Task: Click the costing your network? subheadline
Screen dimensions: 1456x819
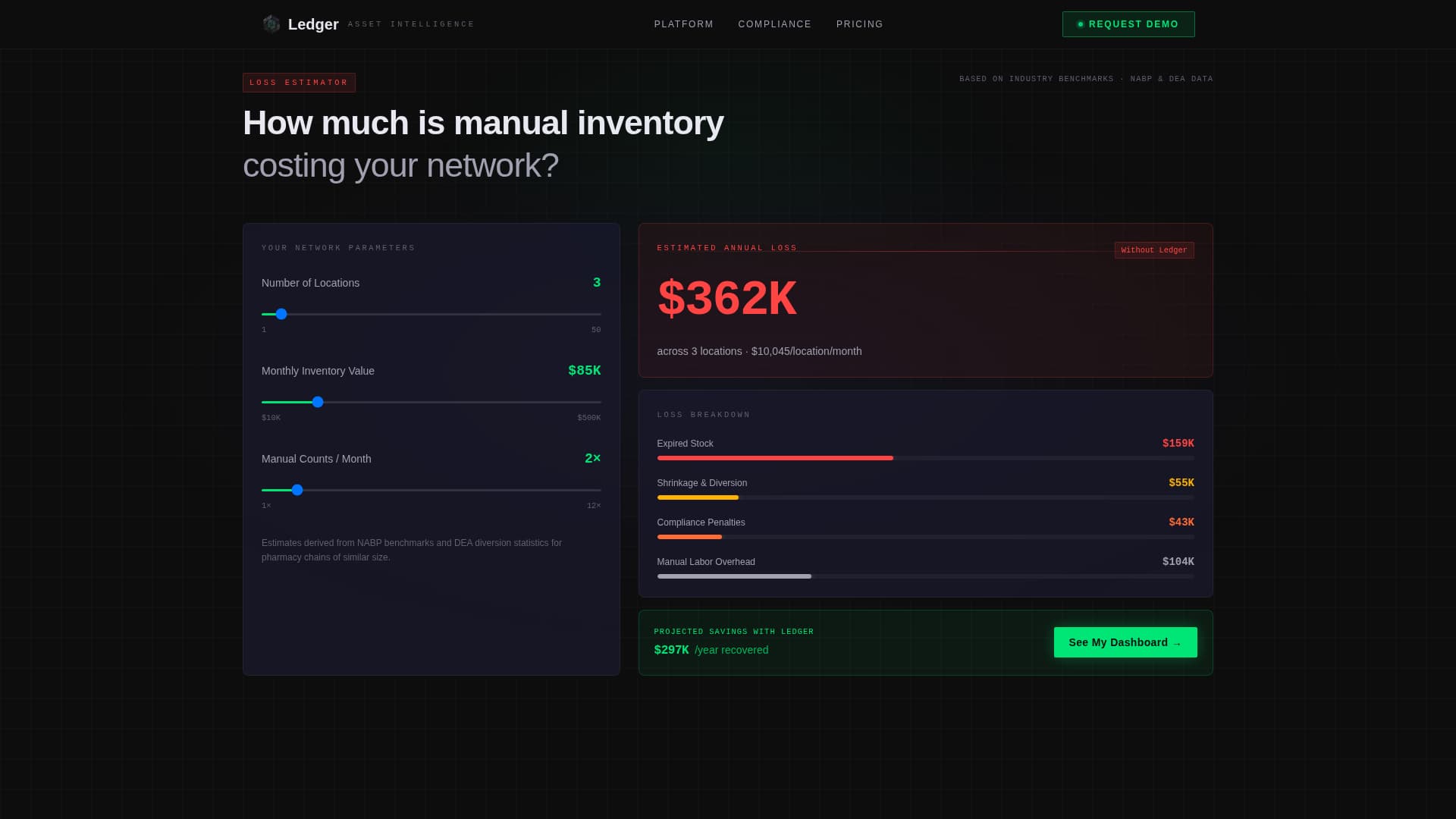Action: 401,165
